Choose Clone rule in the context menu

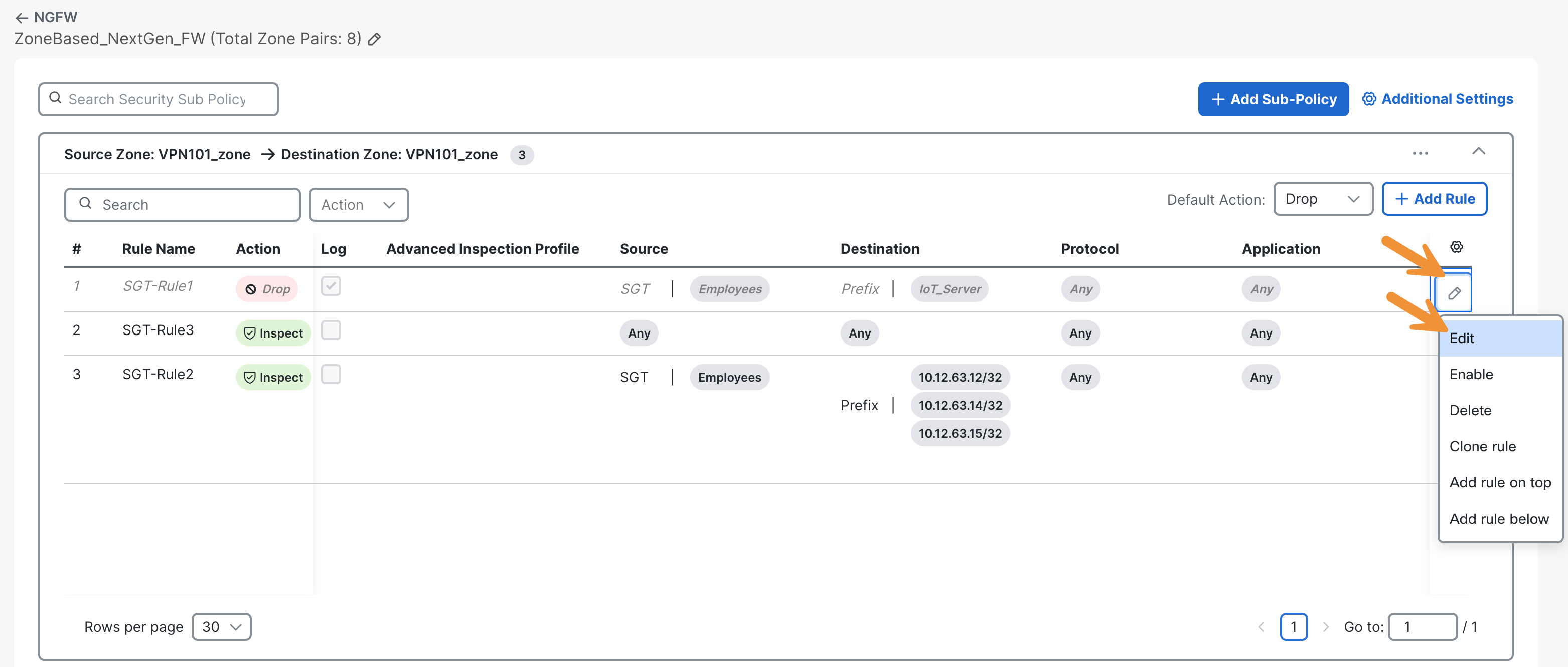1500,447
